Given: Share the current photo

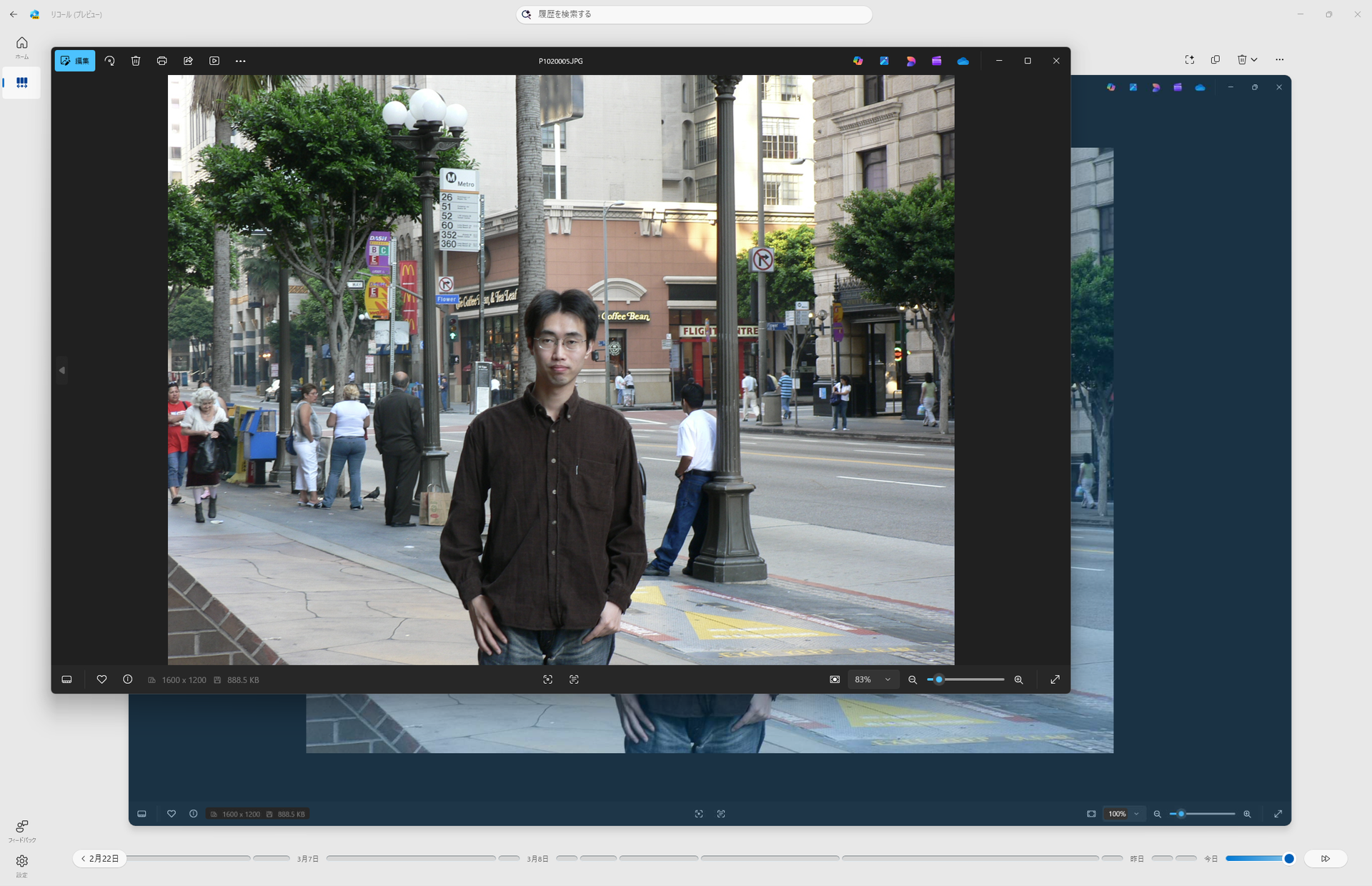Looking at the screenshot, I should pyautogui.click(x=188, y=61).
